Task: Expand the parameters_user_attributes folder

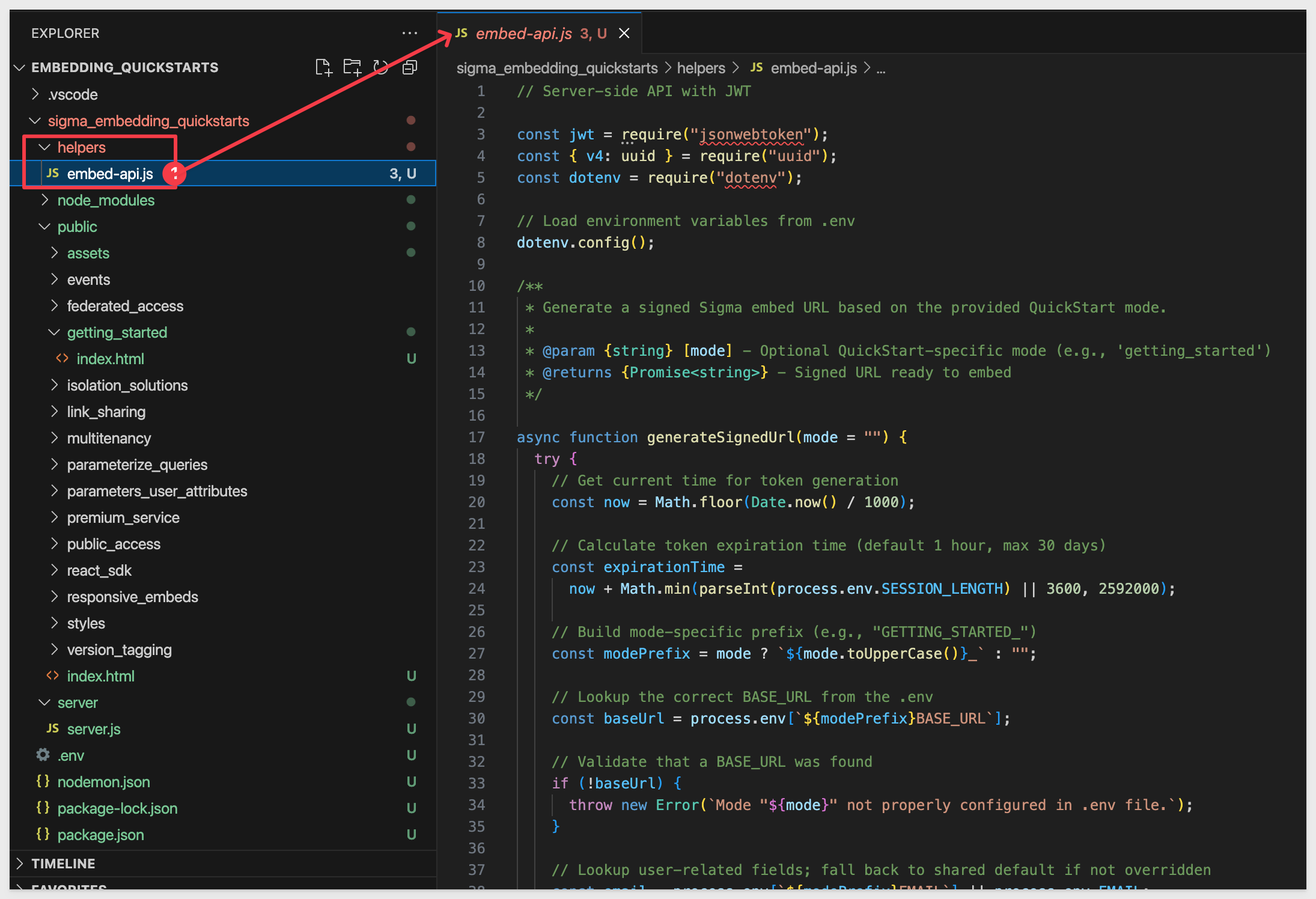Action: coord(54,491)
